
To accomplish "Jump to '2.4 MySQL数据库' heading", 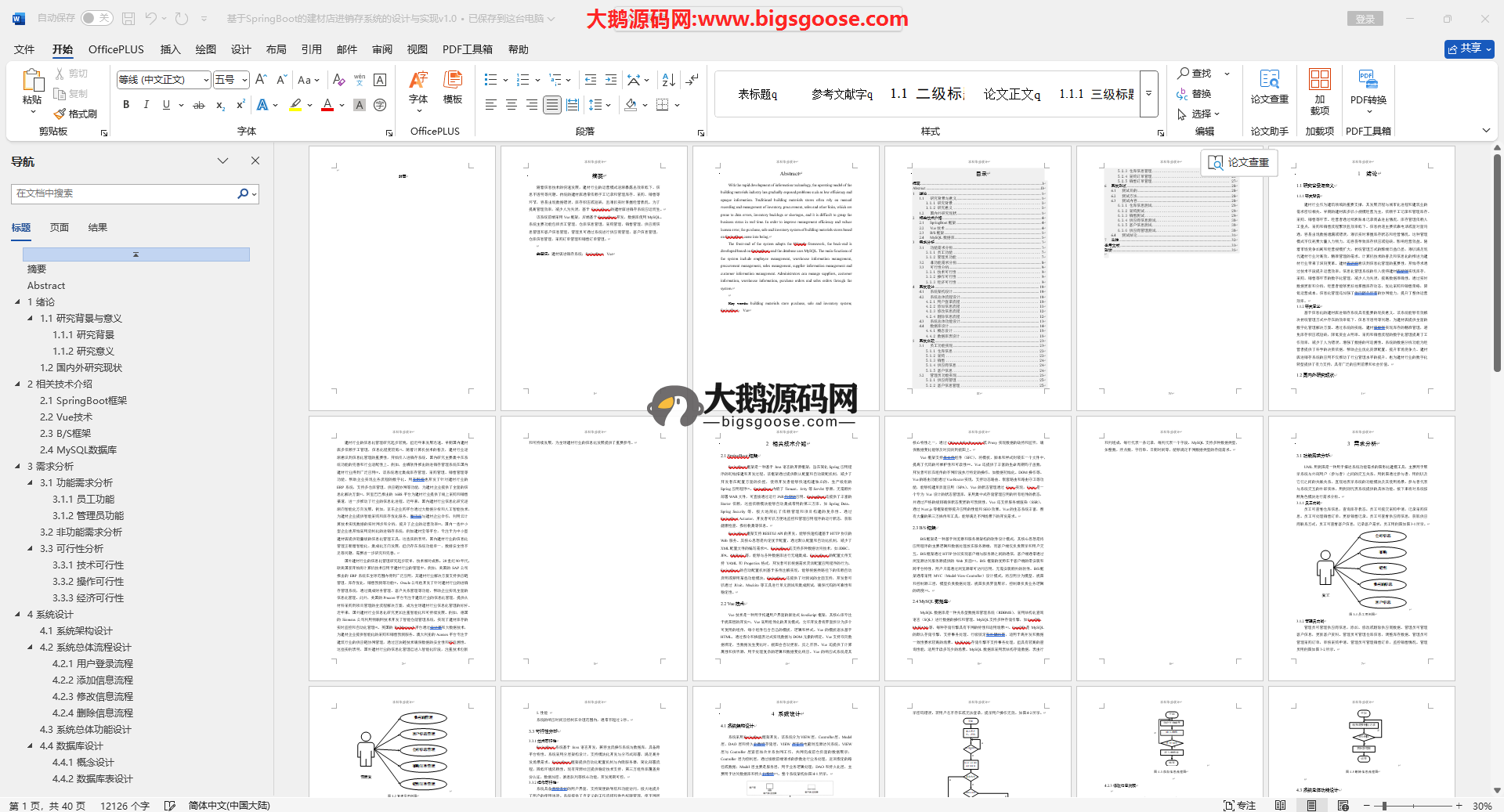I will 78,449.
